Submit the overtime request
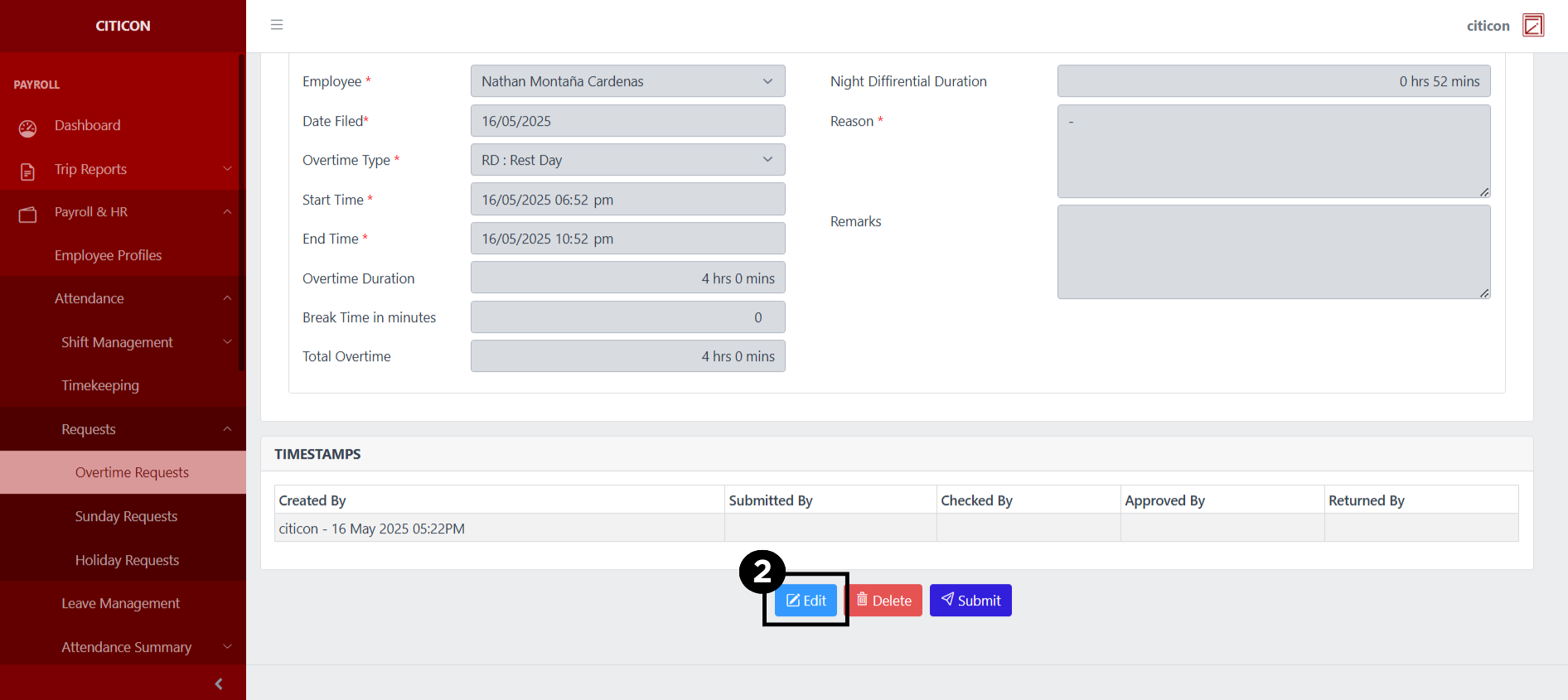The height and width of the screenshot is (700, 1568). 970,601
